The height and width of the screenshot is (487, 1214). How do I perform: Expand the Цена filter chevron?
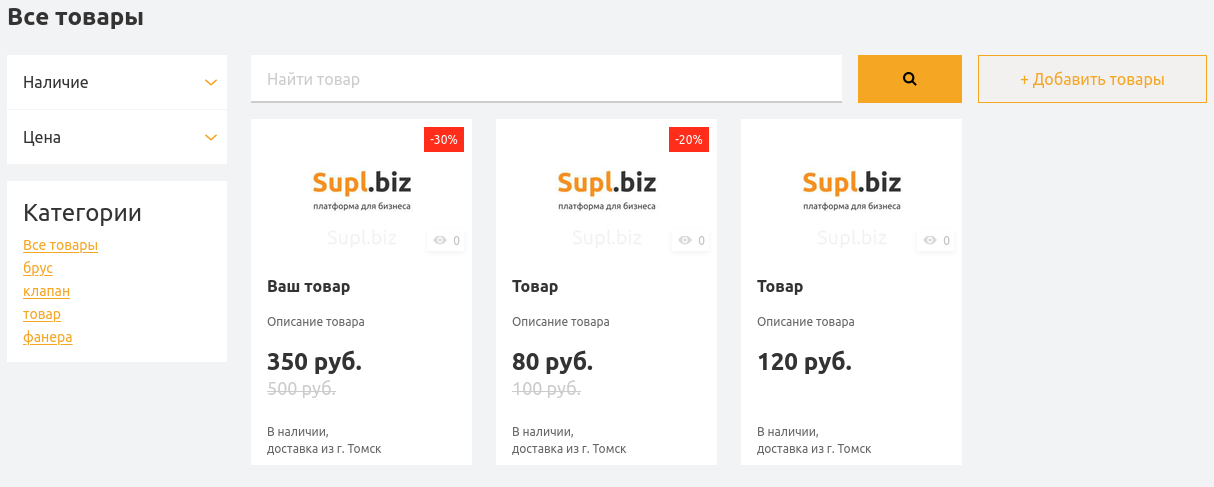coord(211,137)
